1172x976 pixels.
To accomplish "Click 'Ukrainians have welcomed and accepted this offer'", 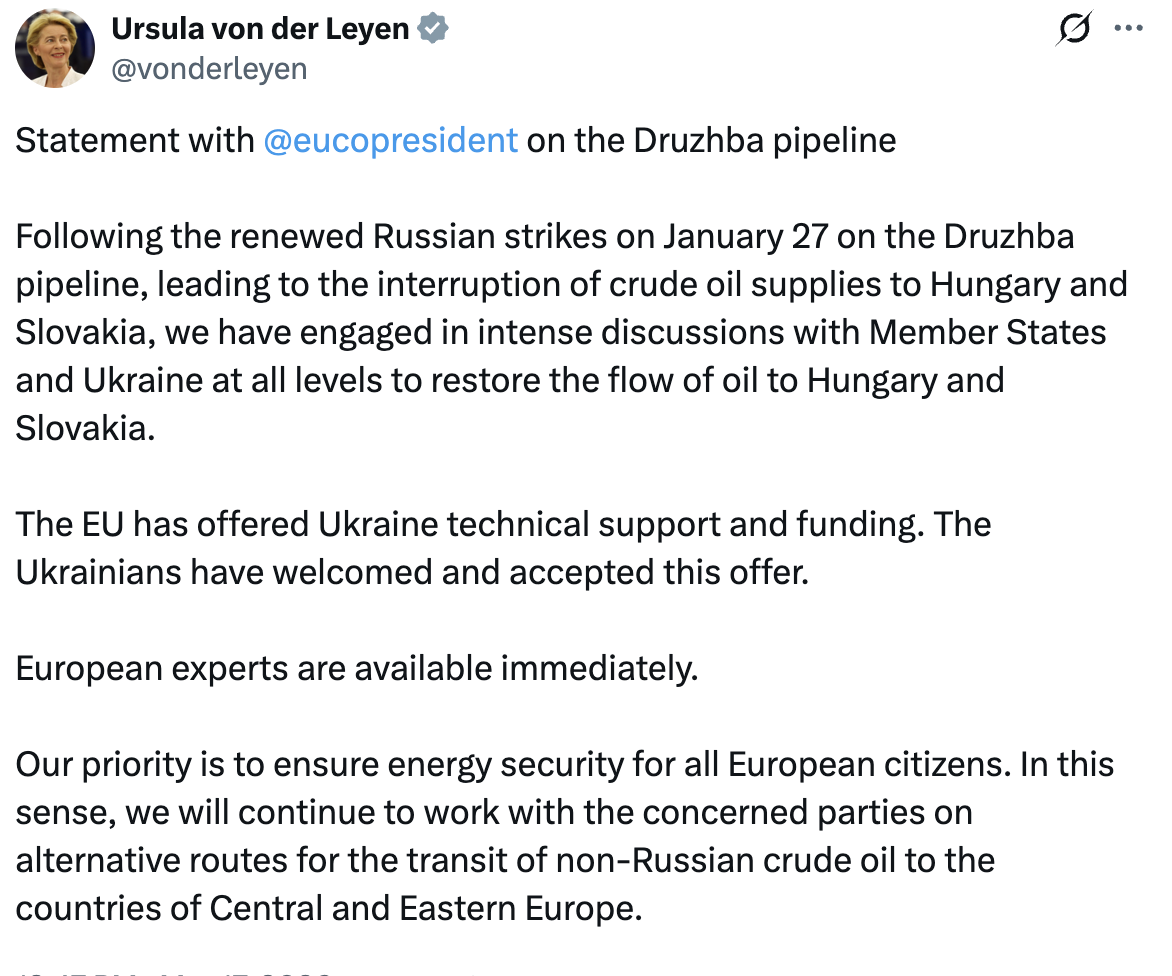I will 410,572.
